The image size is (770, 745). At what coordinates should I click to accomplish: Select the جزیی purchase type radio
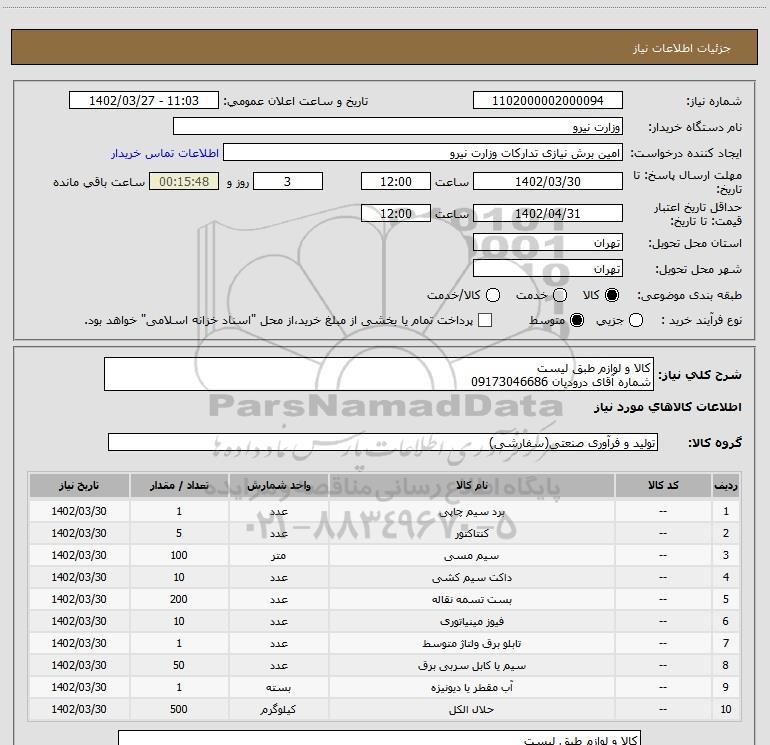pos(635,320)
